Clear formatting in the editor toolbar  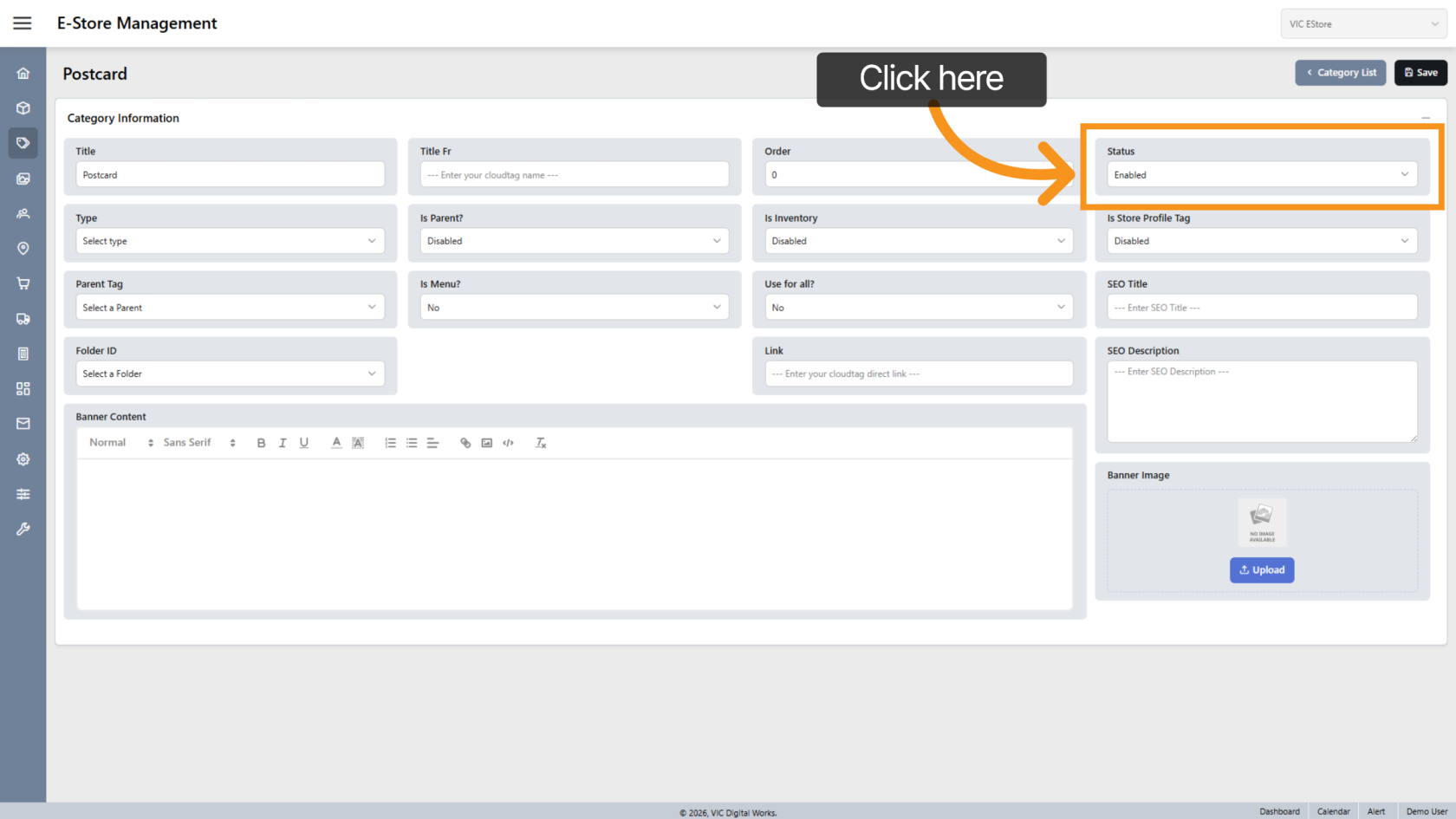(541, 443)
